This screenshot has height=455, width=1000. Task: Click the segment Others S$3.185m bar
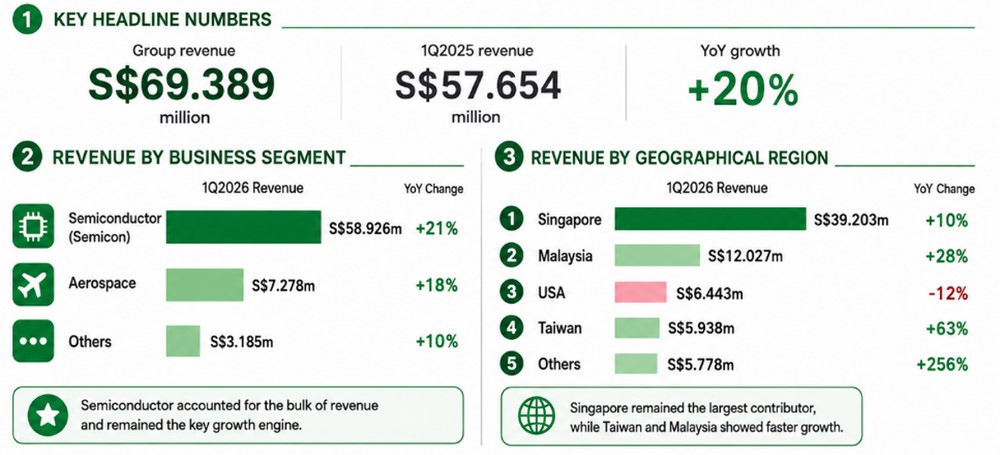pos(183,341)
